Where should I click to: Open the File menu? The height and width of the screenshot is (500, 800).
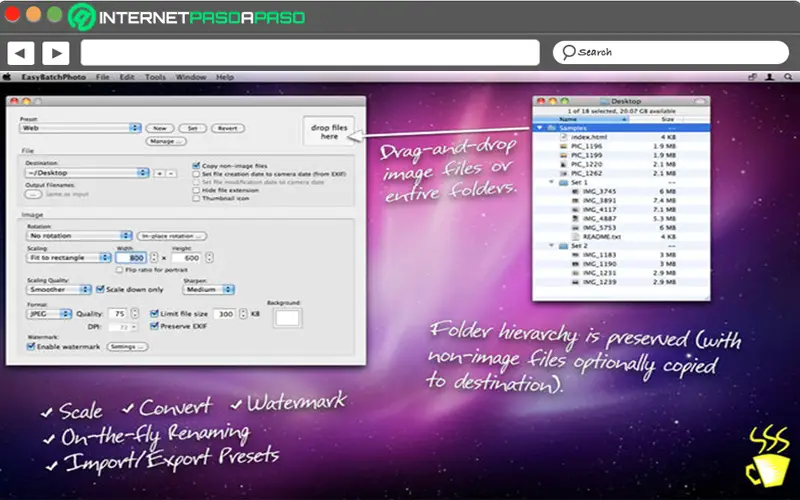pyautogui.click(x=103, y=77)
